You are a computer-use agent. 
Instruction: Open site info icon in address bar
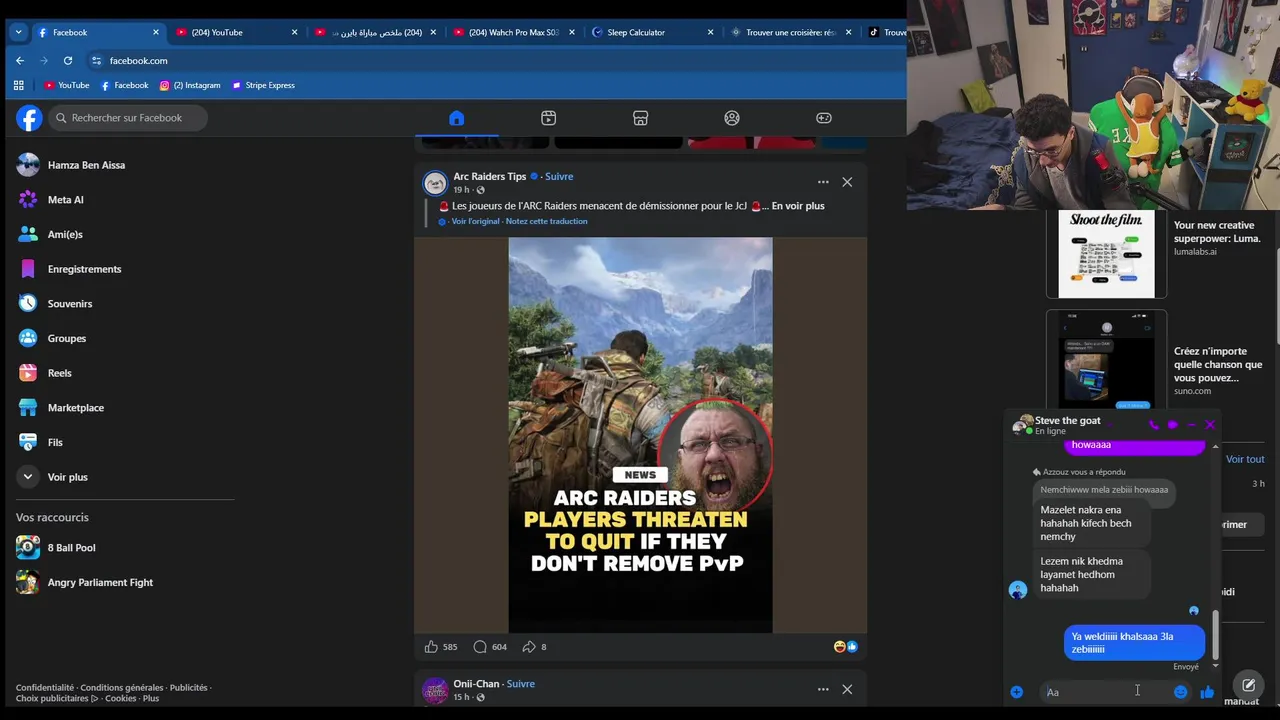96,60
